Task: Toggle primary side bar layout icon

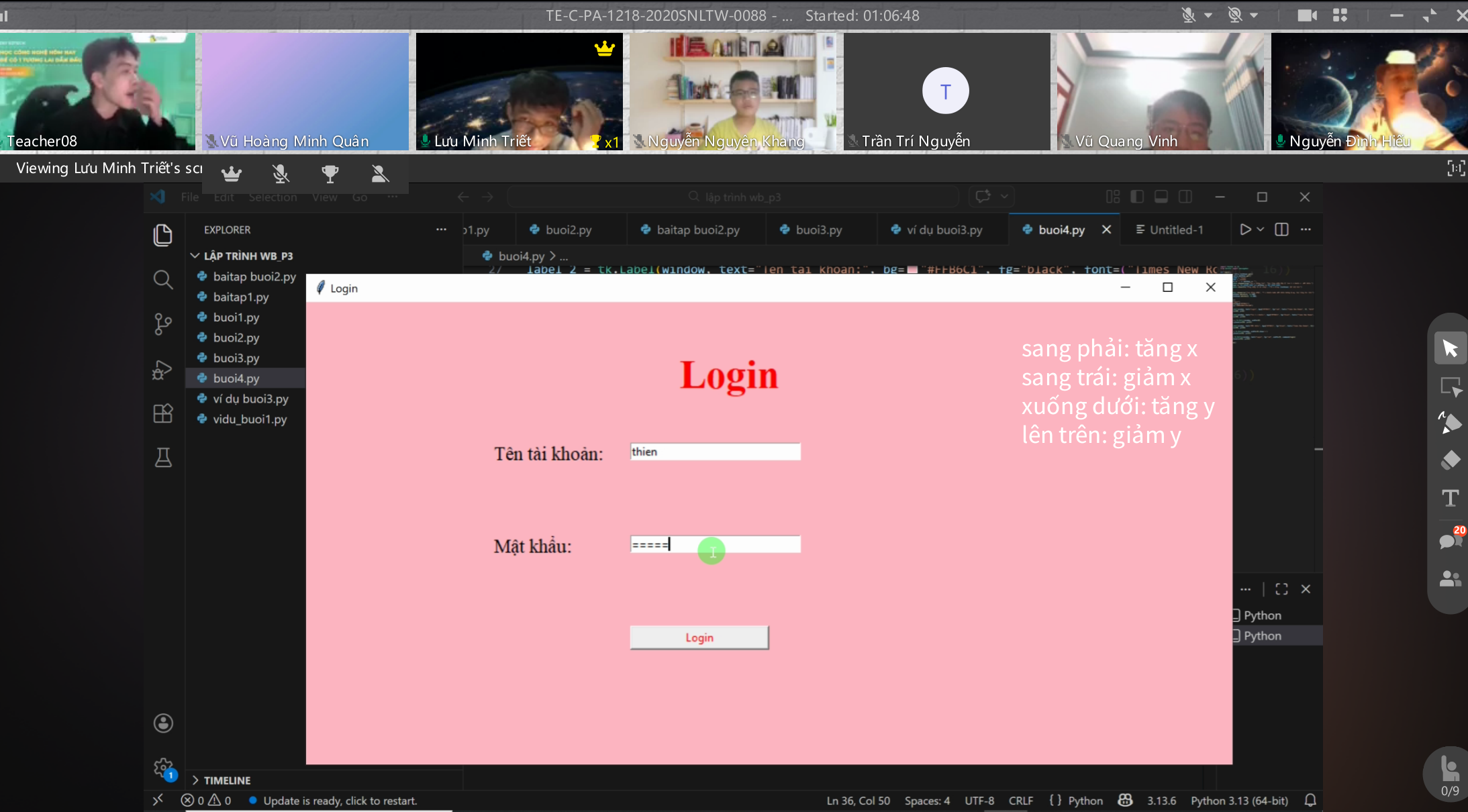Action: pos(1137,197)
